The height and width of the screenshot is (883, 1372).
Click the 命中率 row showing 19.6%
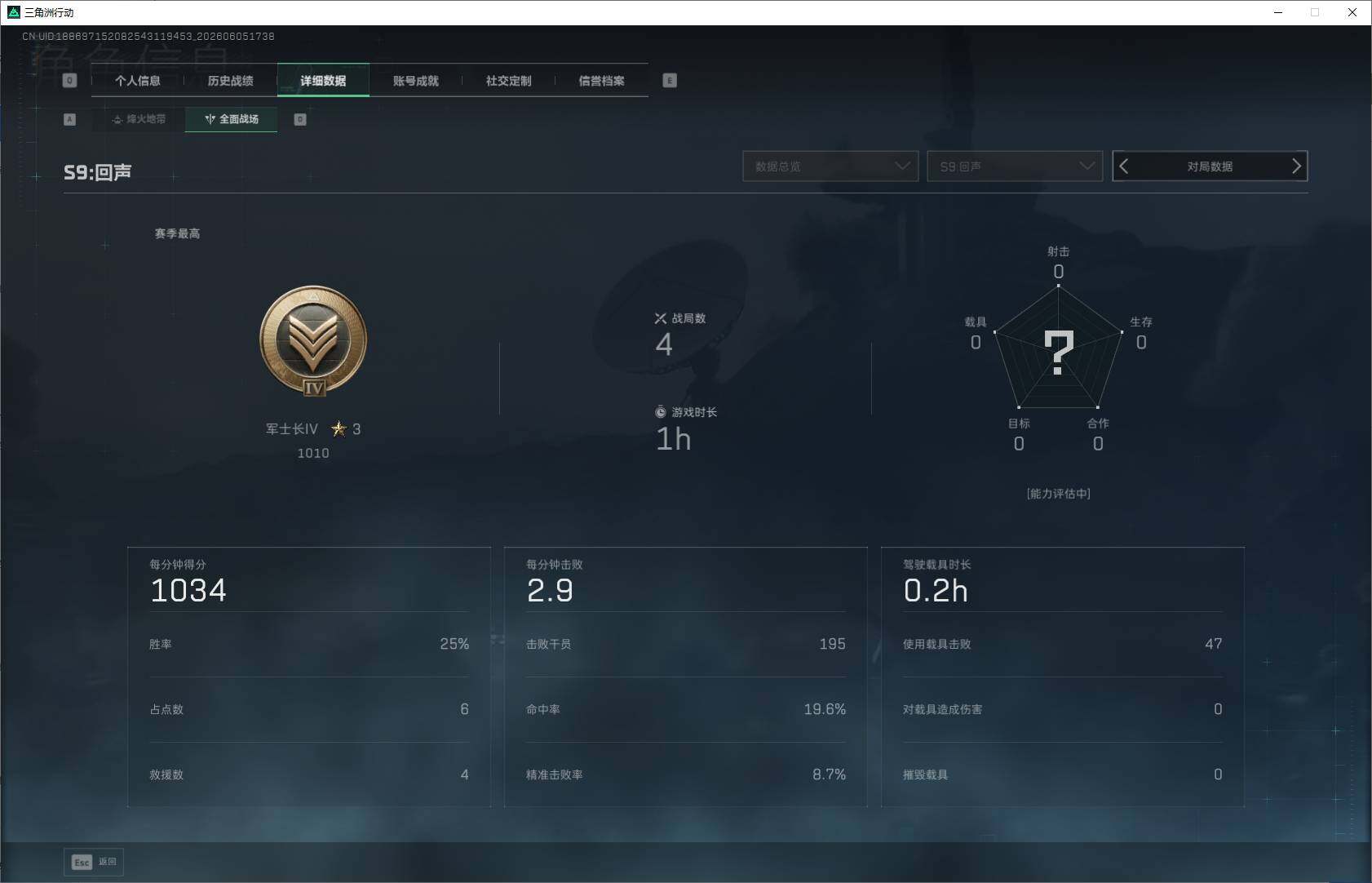pos(686,709)
